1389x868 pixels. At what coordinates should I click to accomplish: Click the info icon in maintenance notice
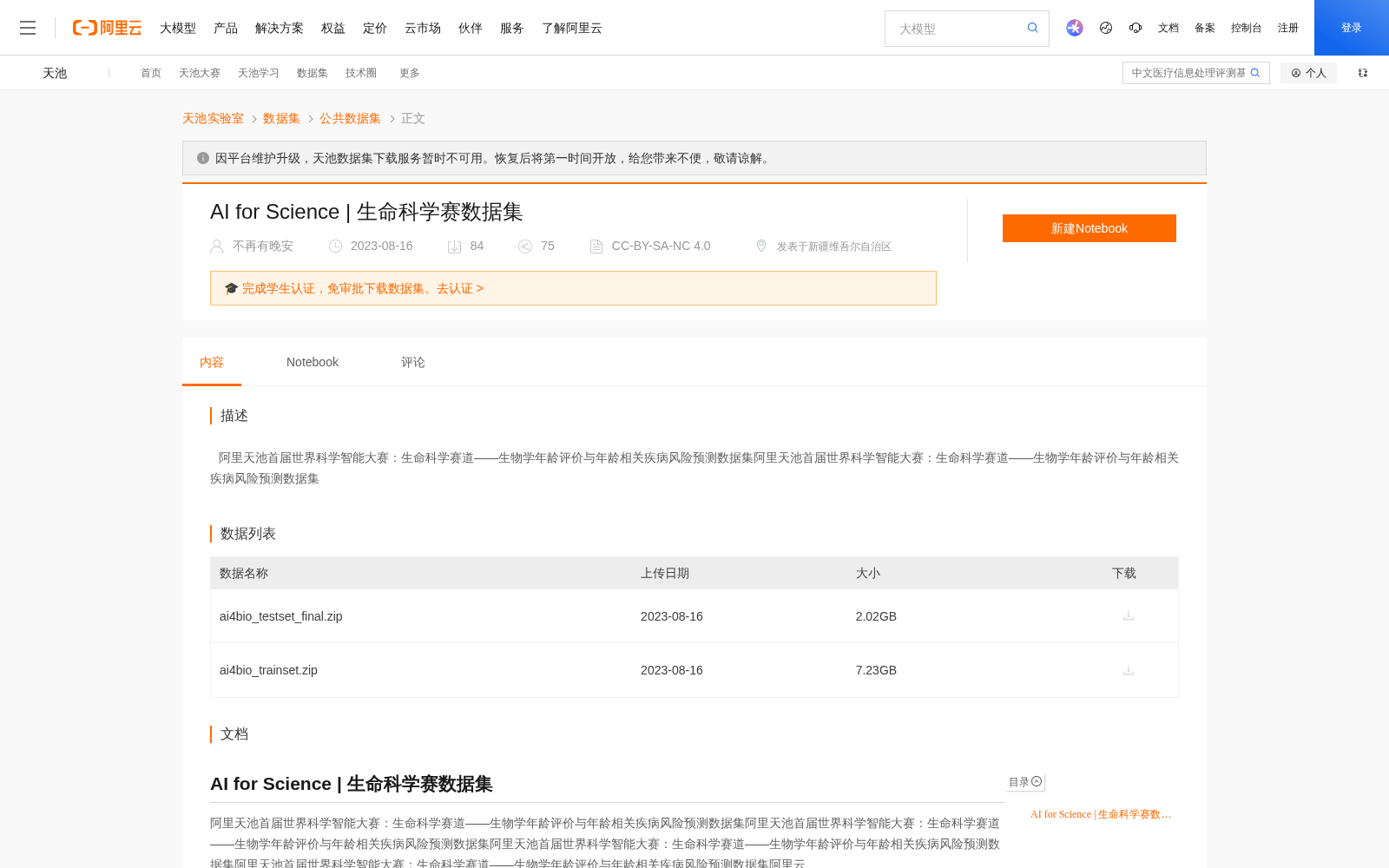203,158
